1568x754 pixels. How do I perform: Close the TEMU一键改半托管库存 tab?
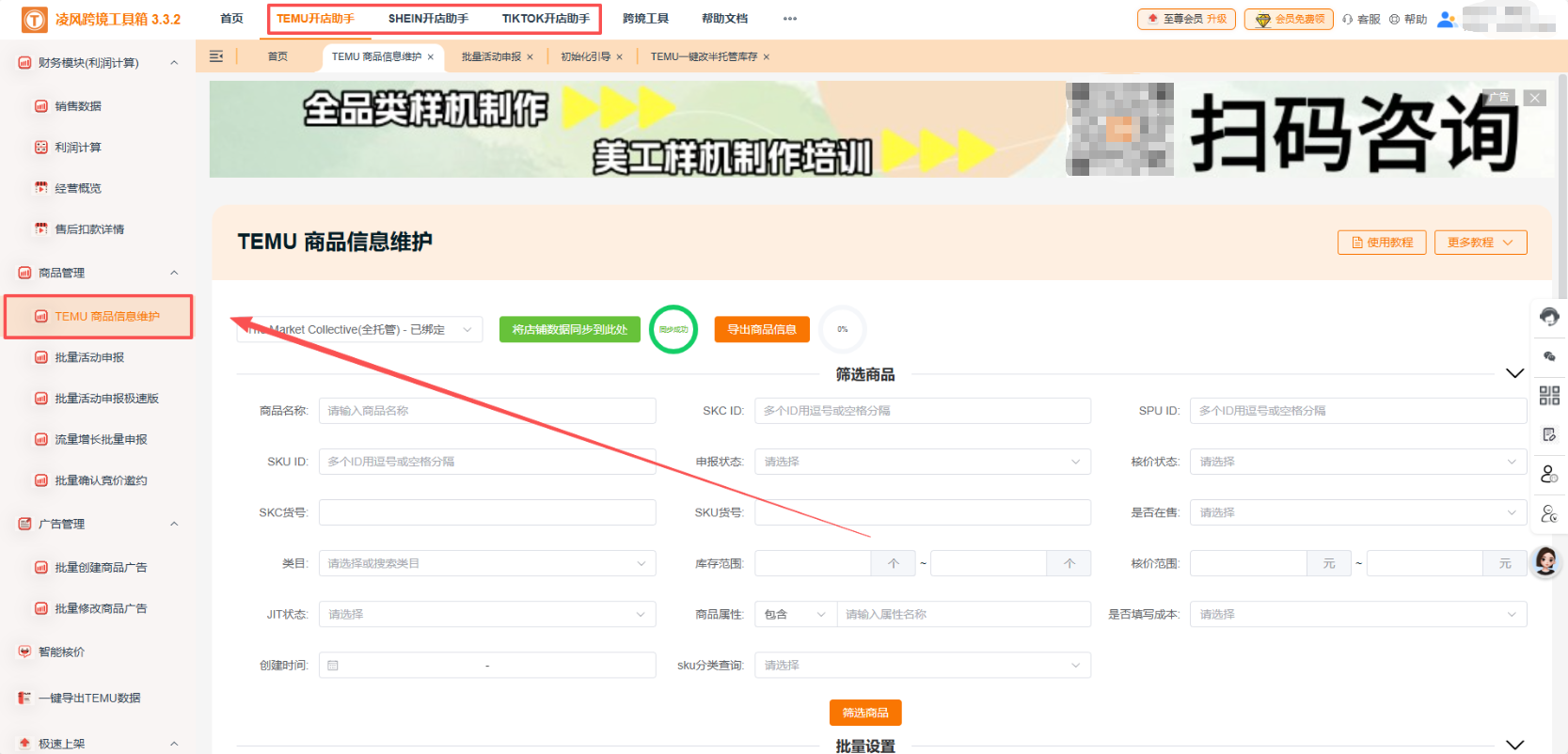point(767,57)
